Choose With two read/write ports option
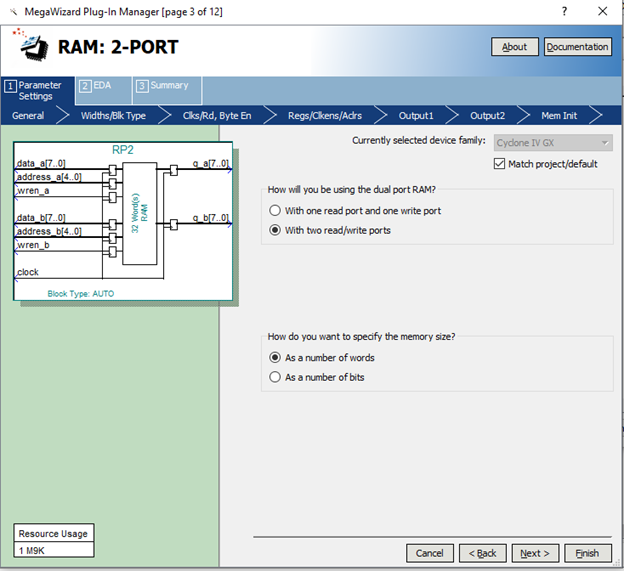This screenshot has width=624, height=571. [x=276, y=230]
